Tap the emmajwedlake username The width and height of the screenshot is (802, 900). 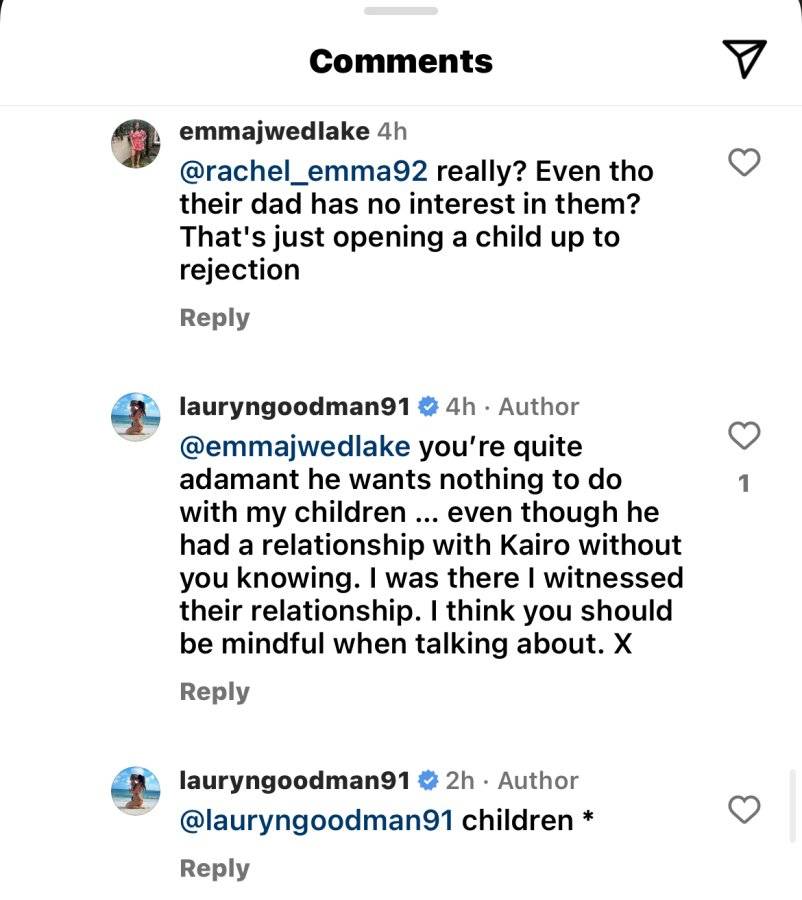click(274, 132)
